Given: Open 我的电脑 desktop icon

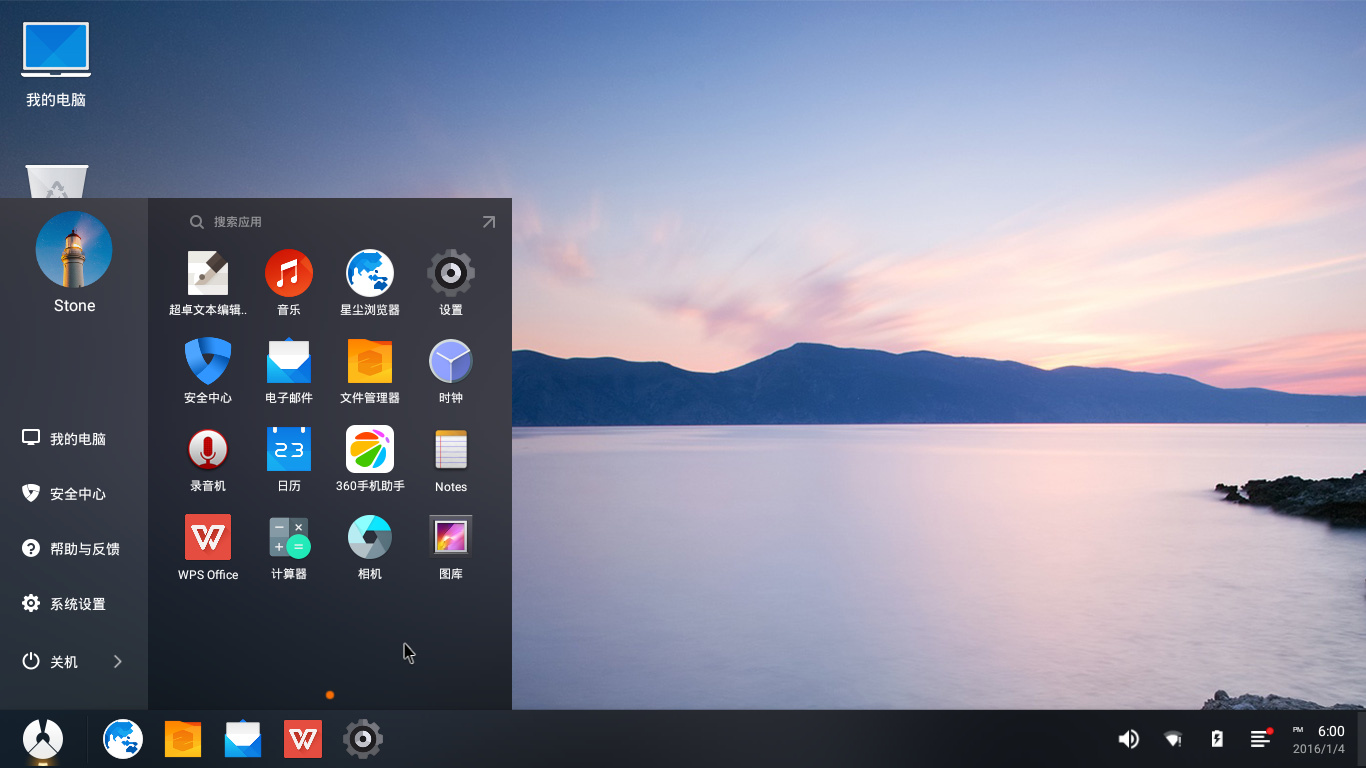Looking at the screenshot, I should point(56,64).
